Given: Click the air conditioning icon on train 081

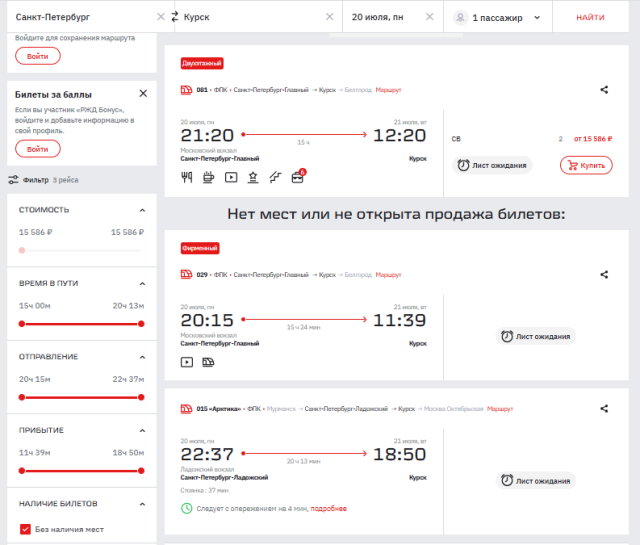Looking at the screenshot, I should click(x=276, y=177).
